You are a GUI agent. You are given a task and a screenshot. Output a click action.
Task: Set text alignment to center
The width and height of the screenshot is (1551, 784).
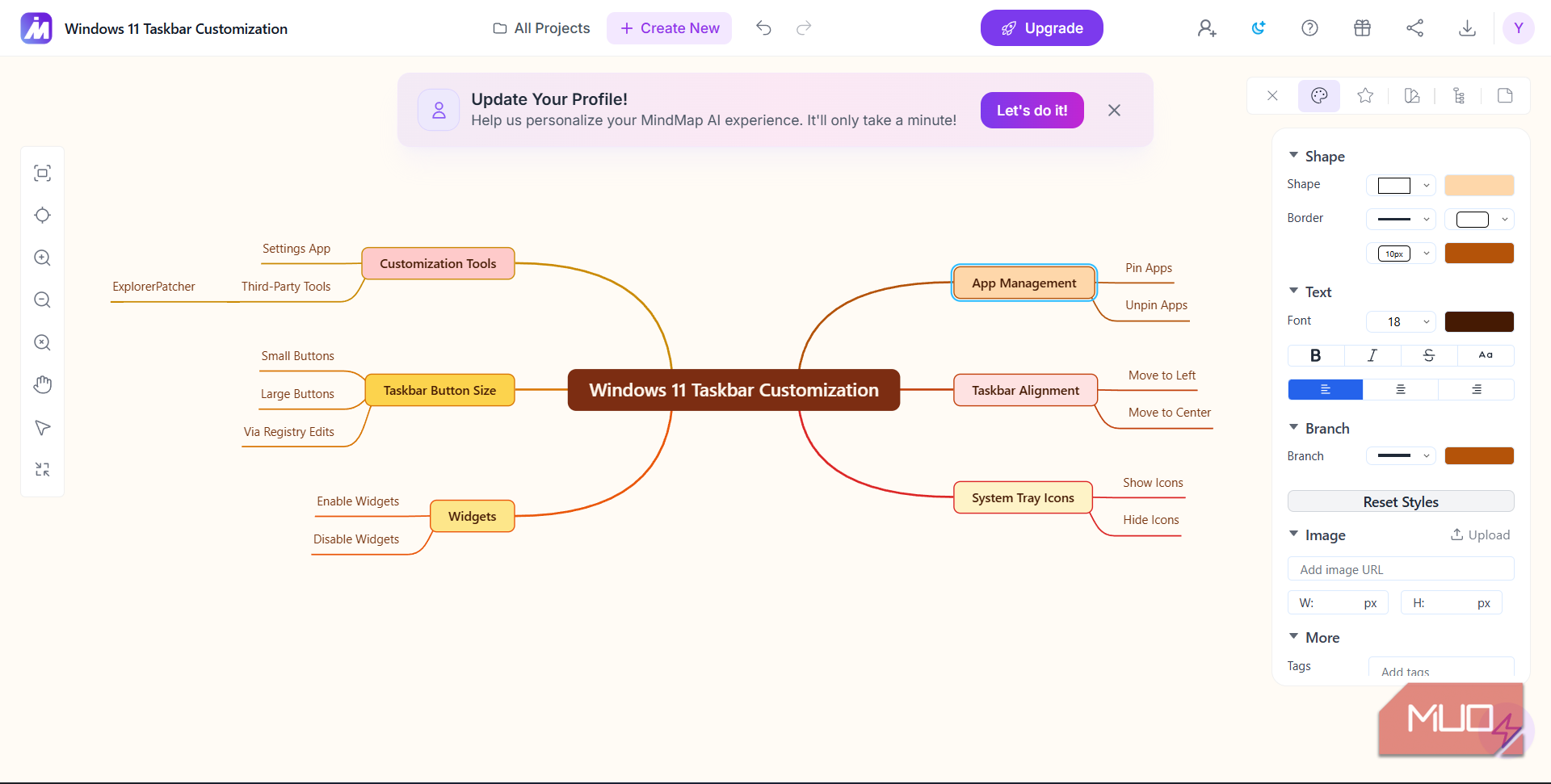pos(1401,390)
